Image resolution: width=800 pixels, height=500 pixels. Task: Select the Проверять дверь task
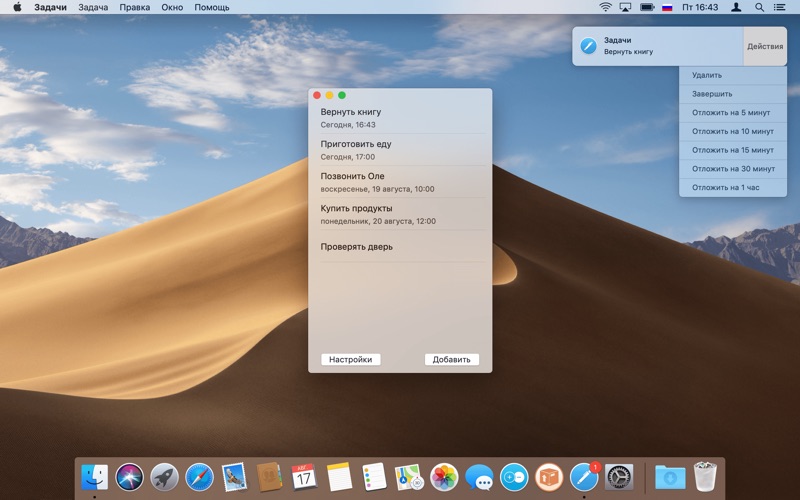pos(400,246)
